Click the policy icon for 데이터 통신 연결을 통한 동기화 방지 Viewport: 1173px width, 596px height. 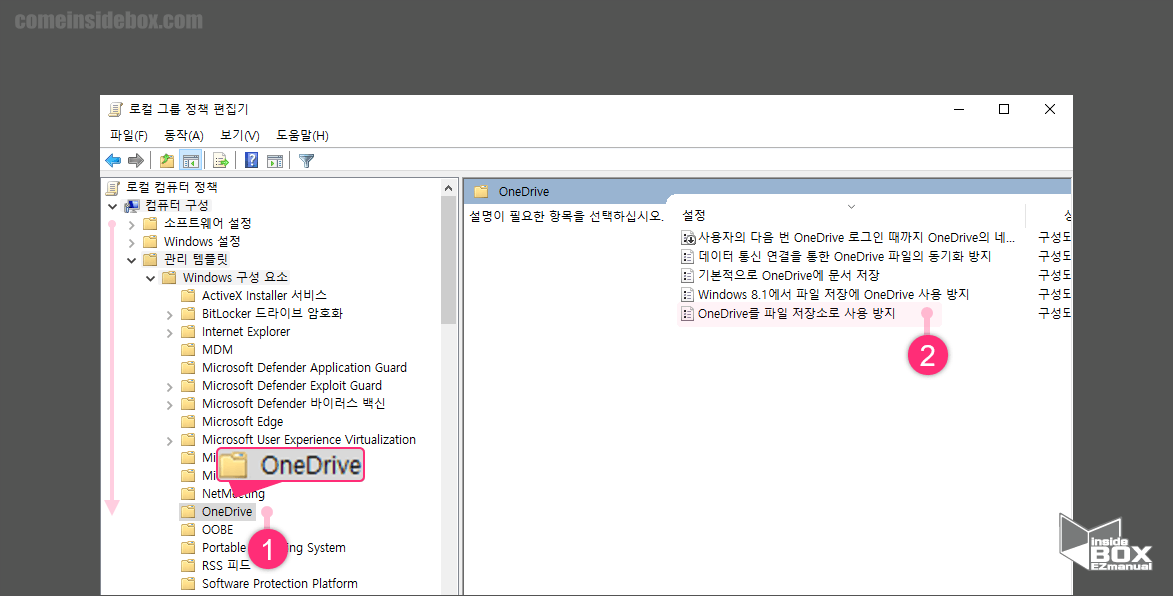[x=687, y=256]
